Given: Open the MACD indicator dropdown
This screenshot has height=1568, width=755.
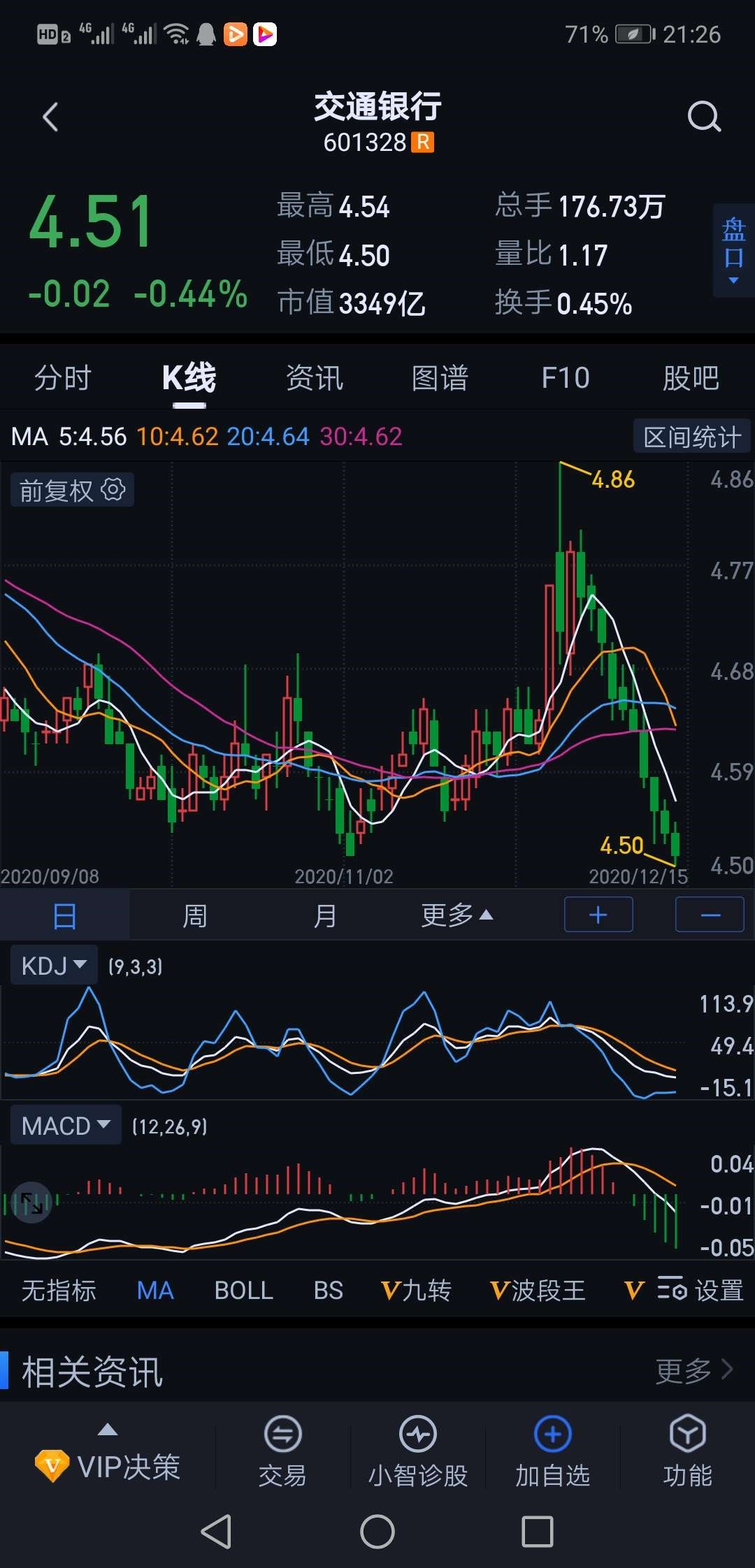Looking at the screenshot, I should pos(66,1126).
